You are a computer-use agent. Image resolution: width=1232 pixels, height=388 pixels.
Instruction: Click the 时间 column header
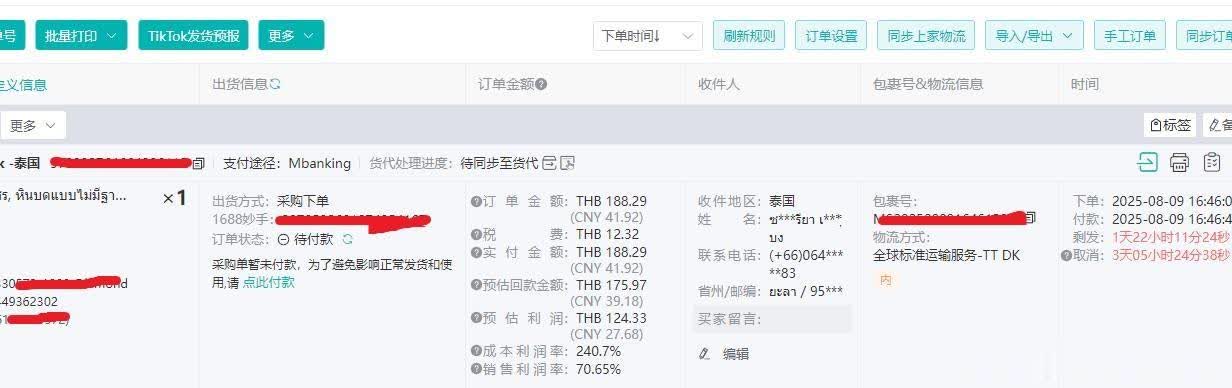[1084, 85]
